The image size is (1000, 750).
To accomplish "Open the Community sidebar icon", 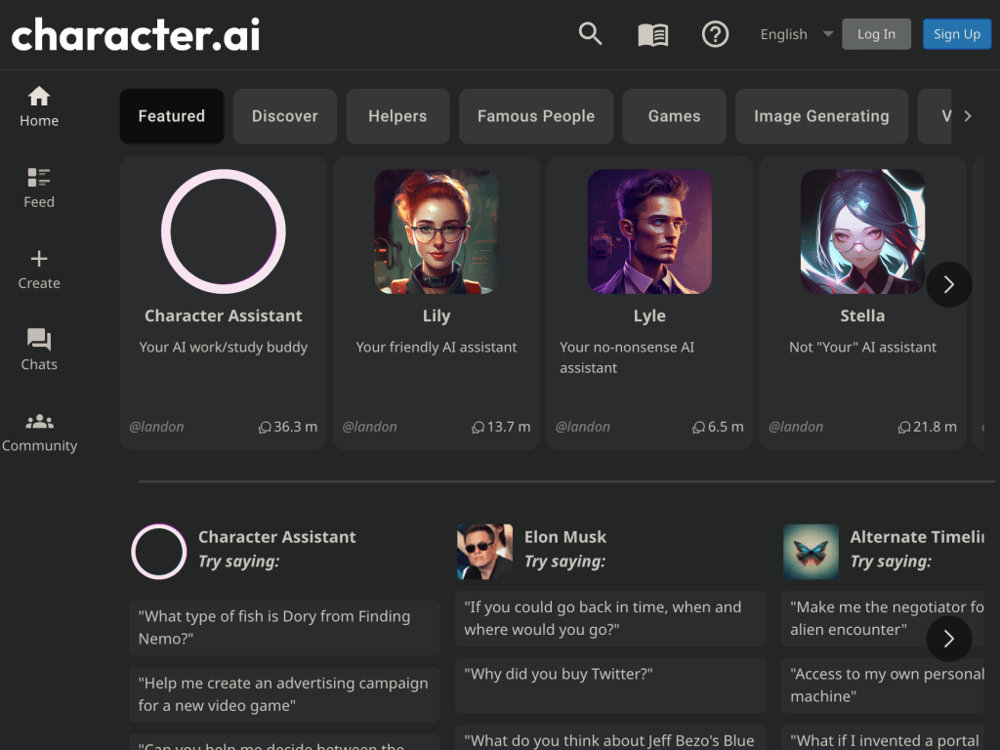I will pyautogui.click(x=39, y=431).
